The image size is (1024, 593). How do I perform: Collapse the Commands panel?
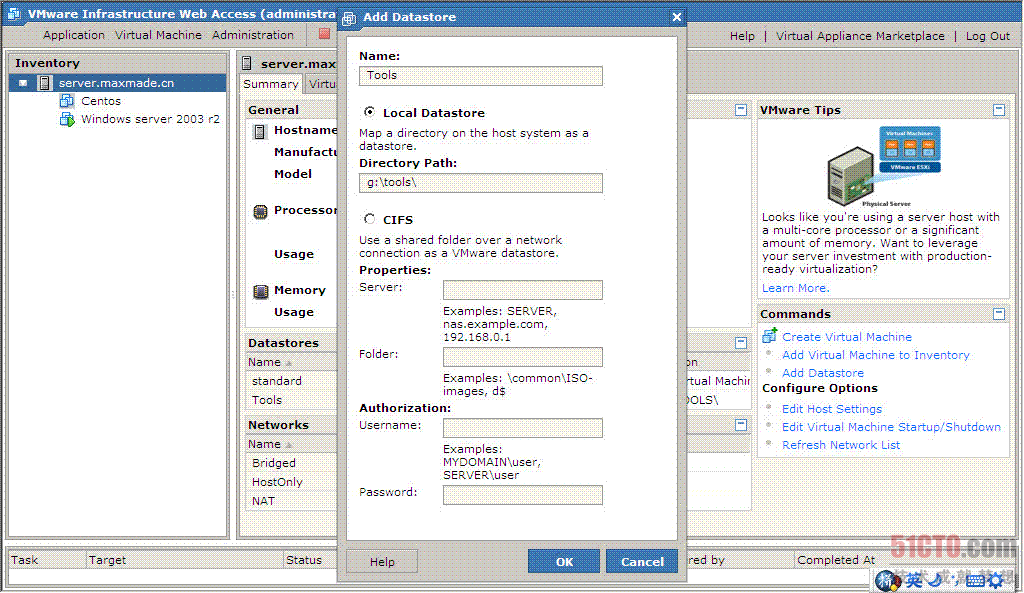tap(999, 313)
